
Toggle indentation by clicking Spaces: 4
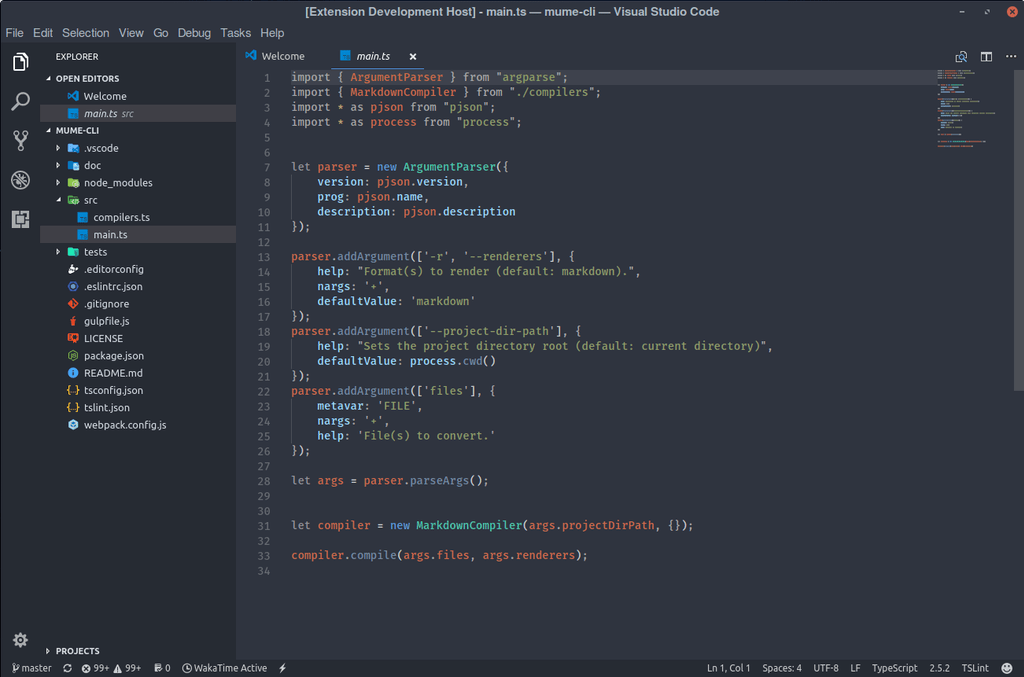(x=781, y=668)
